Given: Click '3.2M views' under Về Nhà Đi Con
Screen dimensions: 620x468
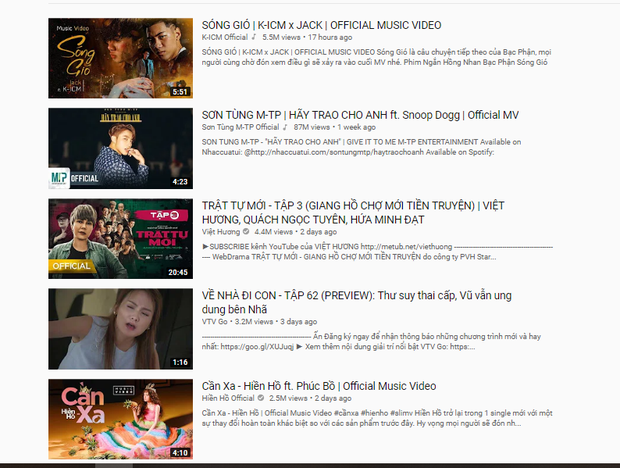Looking at the screenshot, I should tap(254, 321).
